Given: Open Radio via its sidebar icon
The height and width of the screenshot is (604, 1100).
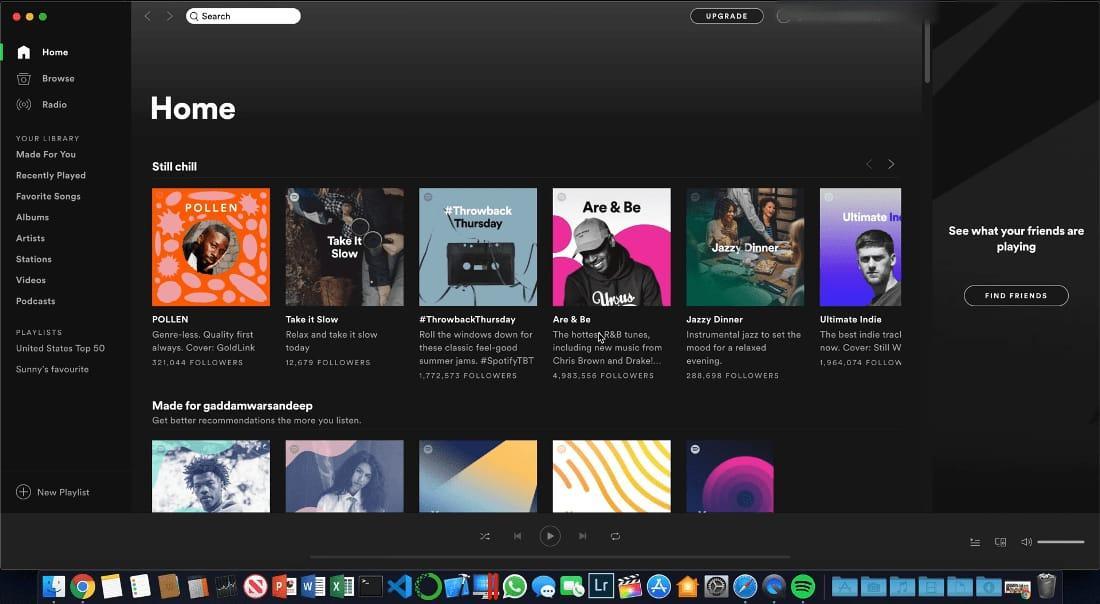Looking at the screenshot, I should (24, 105).
